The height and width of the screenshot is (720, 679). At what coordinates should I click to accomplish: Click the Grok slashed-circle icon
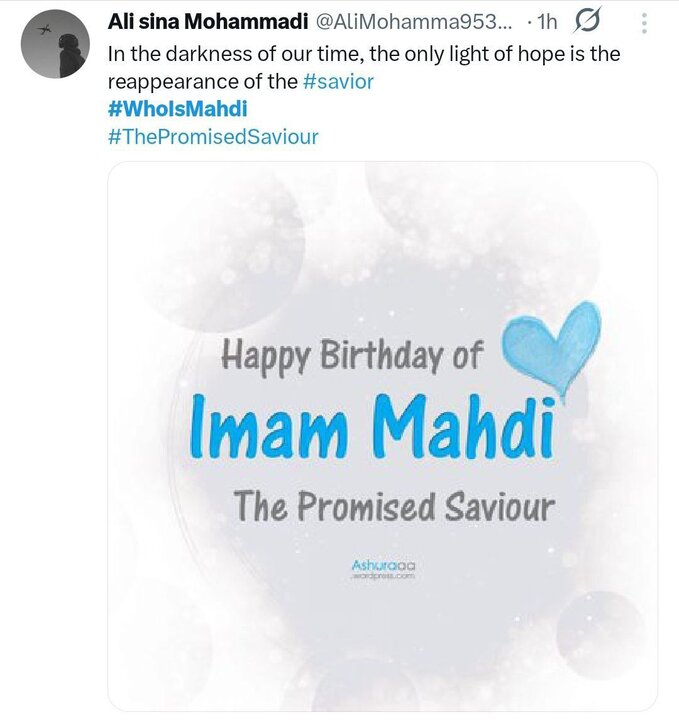591,20
